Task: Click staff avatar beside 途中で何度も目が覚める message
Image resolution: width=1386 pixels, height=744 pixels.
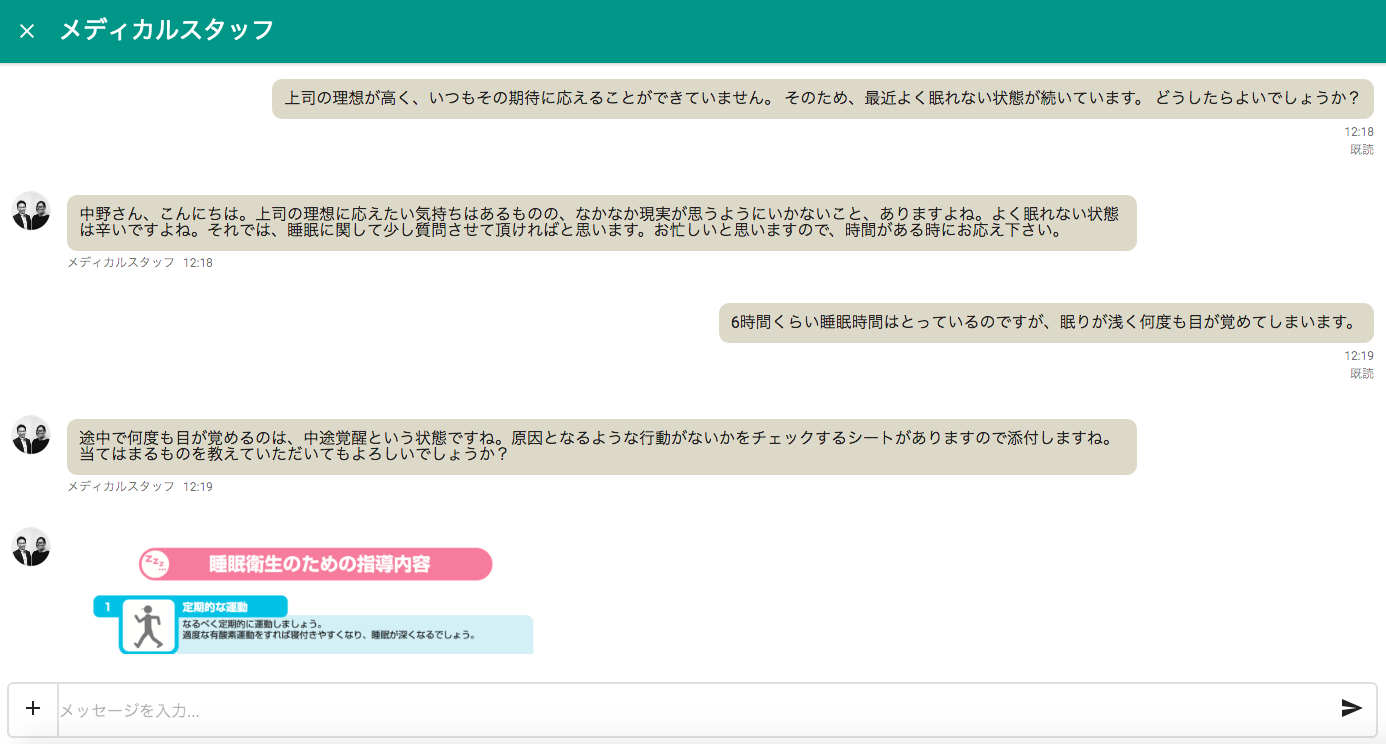Action: click(x=31, y=435)
